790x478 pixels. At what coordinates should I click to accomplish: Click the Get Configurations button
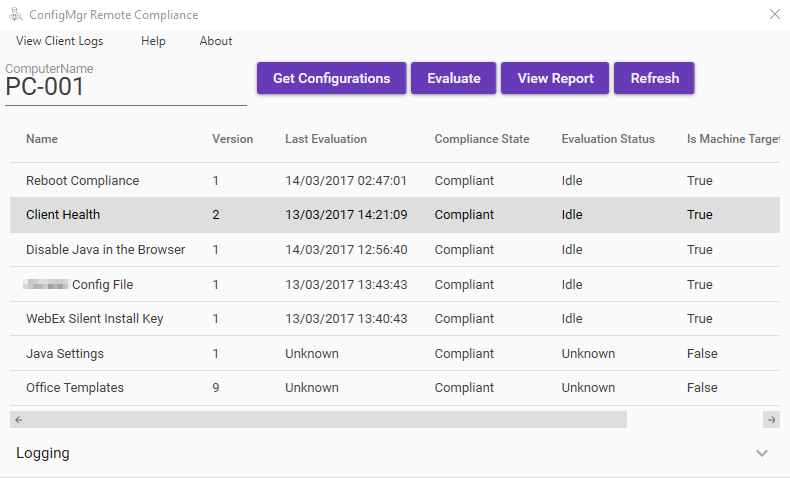331,78
